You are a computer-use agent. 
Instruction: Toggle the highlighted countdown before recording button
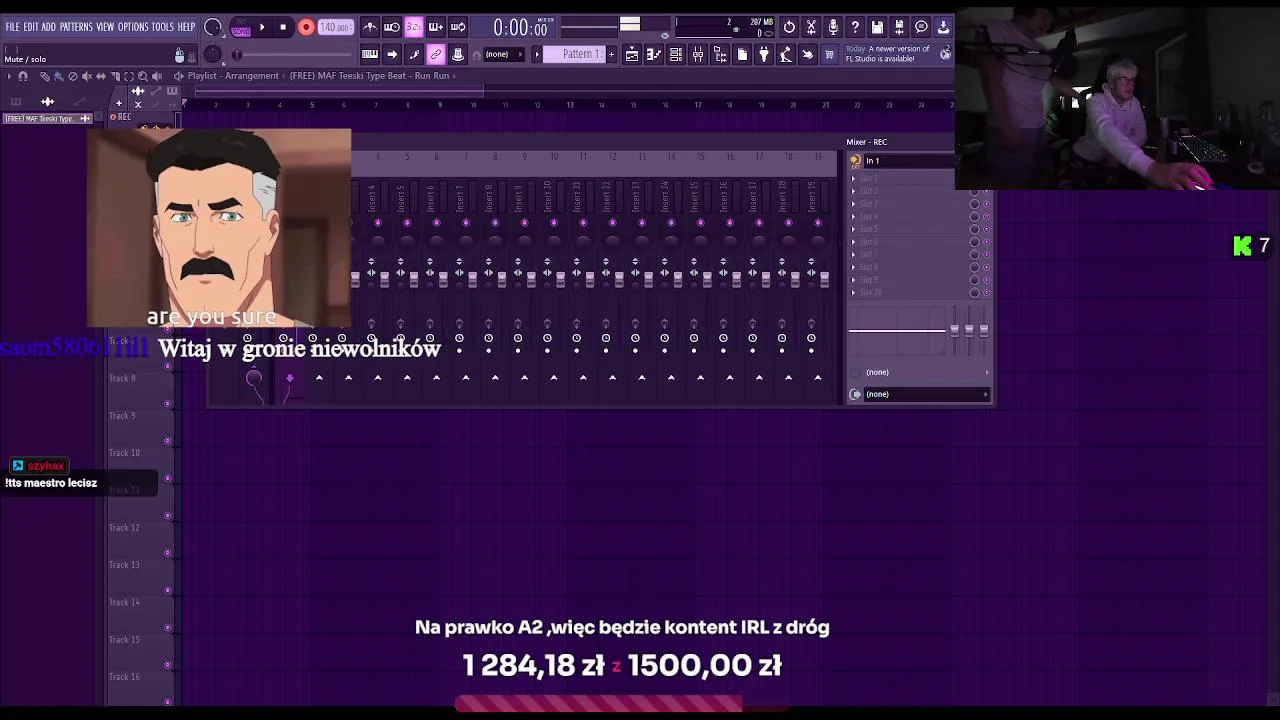pyautogui.click(x=414, y=27)
